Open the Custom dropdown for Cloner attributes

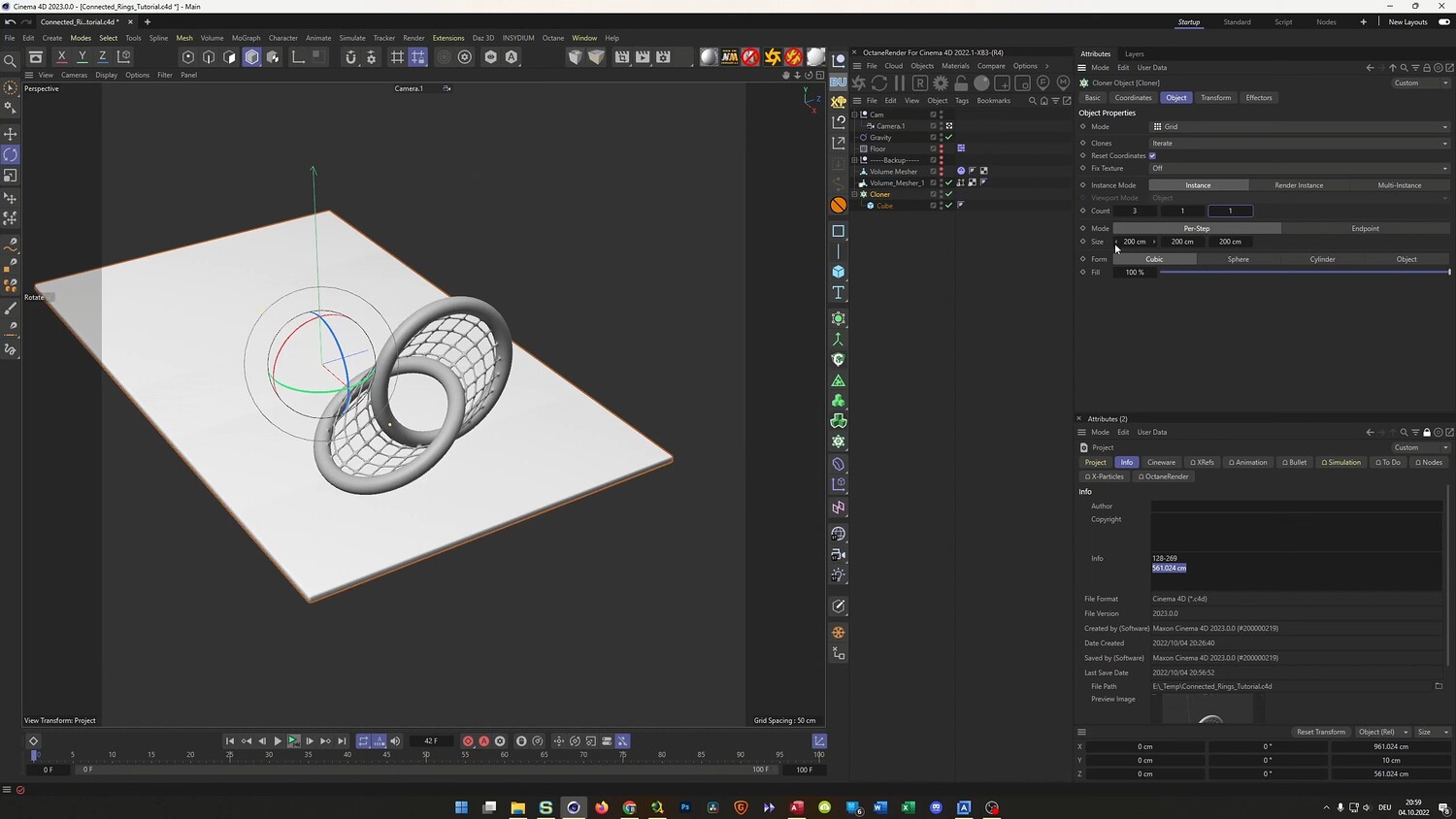click(x=1421, y=83)
